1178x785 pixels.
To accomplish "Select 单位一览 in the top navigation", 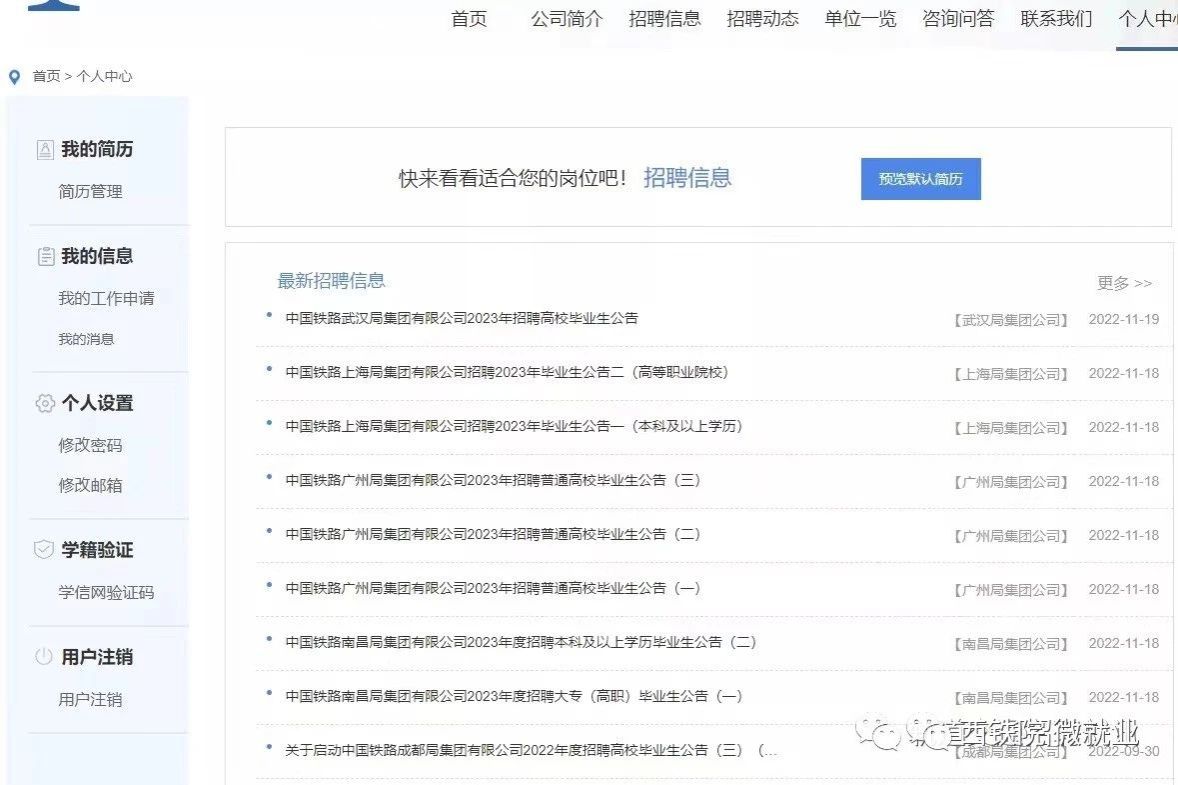I will click(x=860, y=19).
